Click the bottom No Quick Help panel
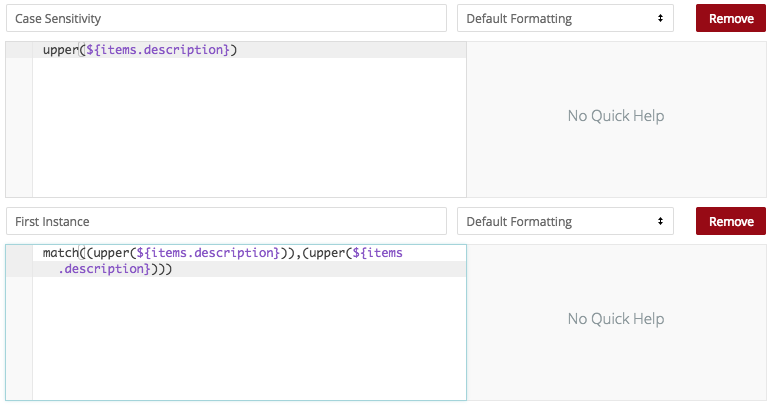 [x=616, y=322]
